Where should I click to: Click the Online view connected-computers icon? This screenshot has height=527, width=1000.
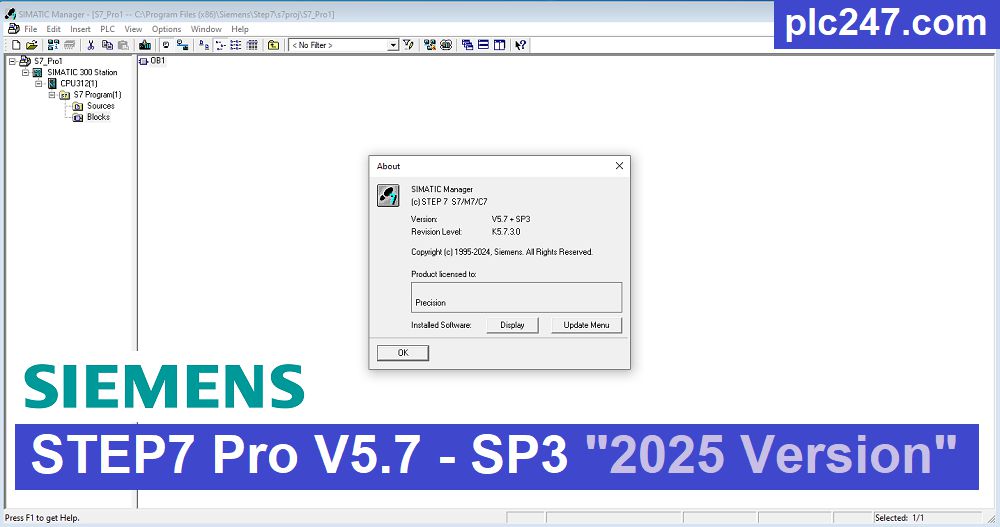coord(182,45)
